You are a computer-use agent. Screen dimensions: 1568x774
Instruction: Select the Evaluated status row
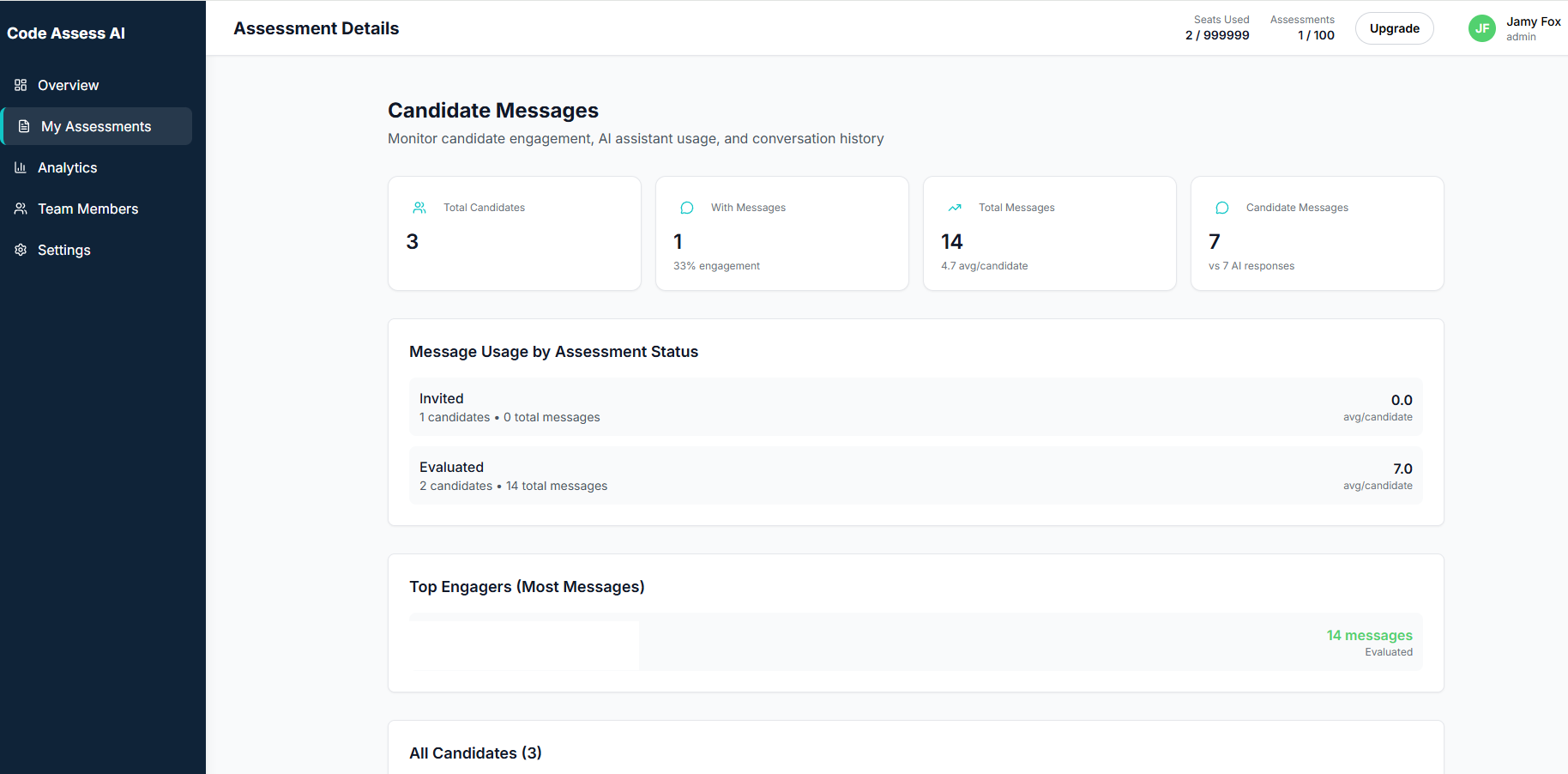tap(915, 475)
